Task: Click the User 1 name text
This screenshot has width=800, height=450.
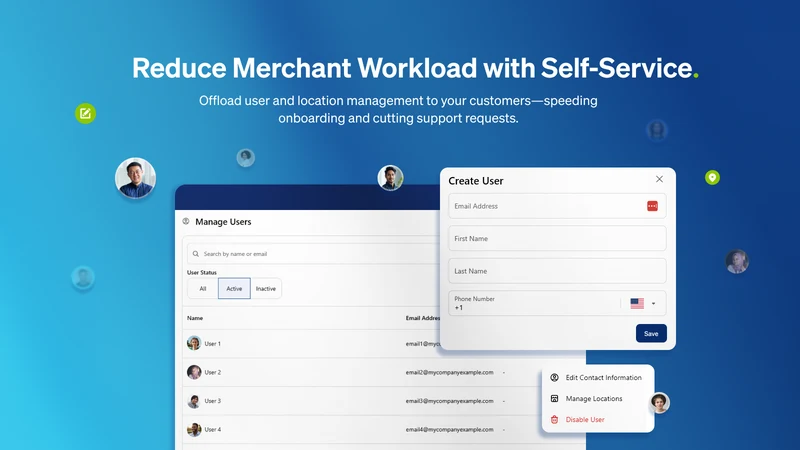Action: [x=213, y=344]
